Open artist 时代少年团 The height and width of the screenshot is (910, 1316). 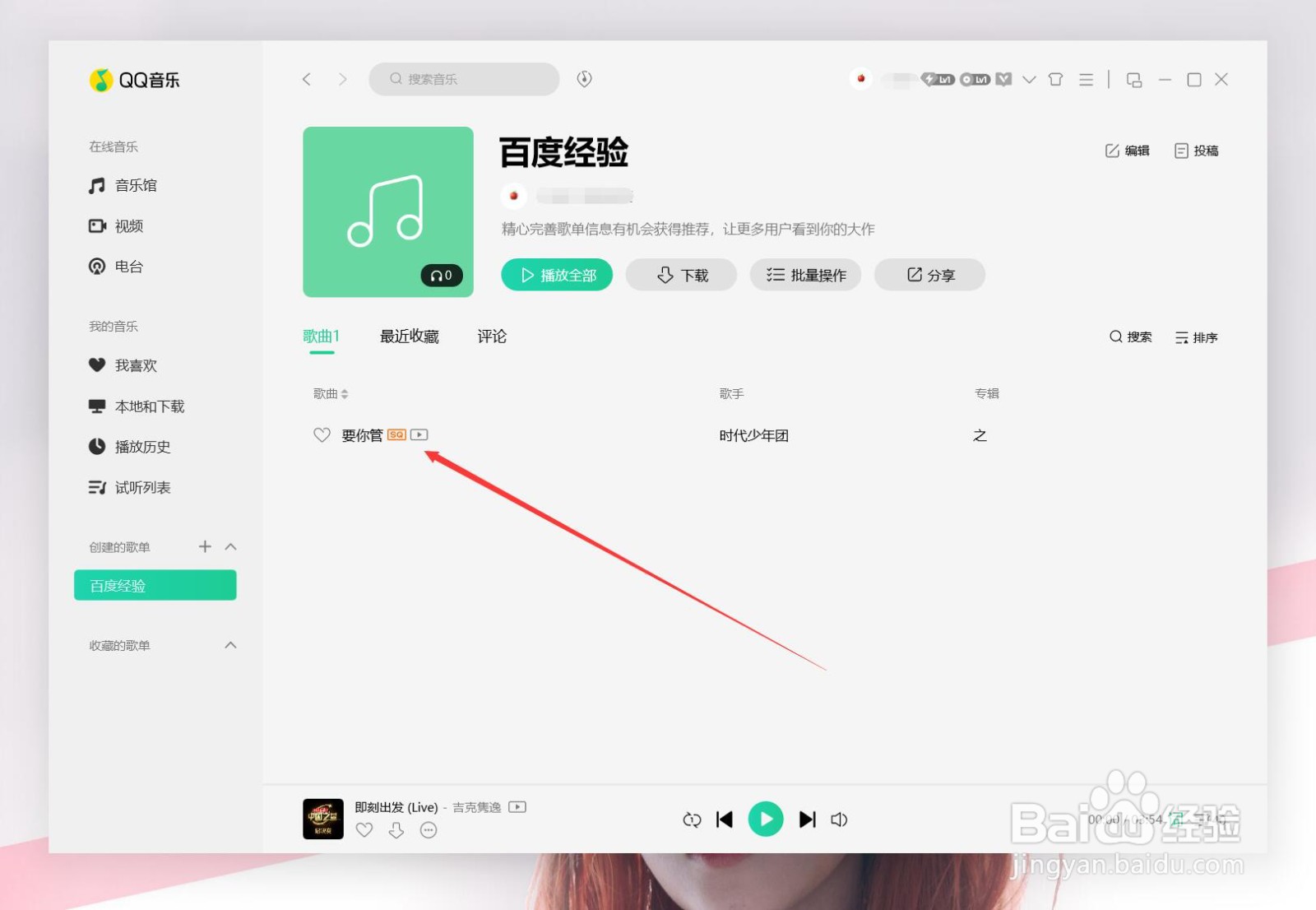tap(754, 435)
